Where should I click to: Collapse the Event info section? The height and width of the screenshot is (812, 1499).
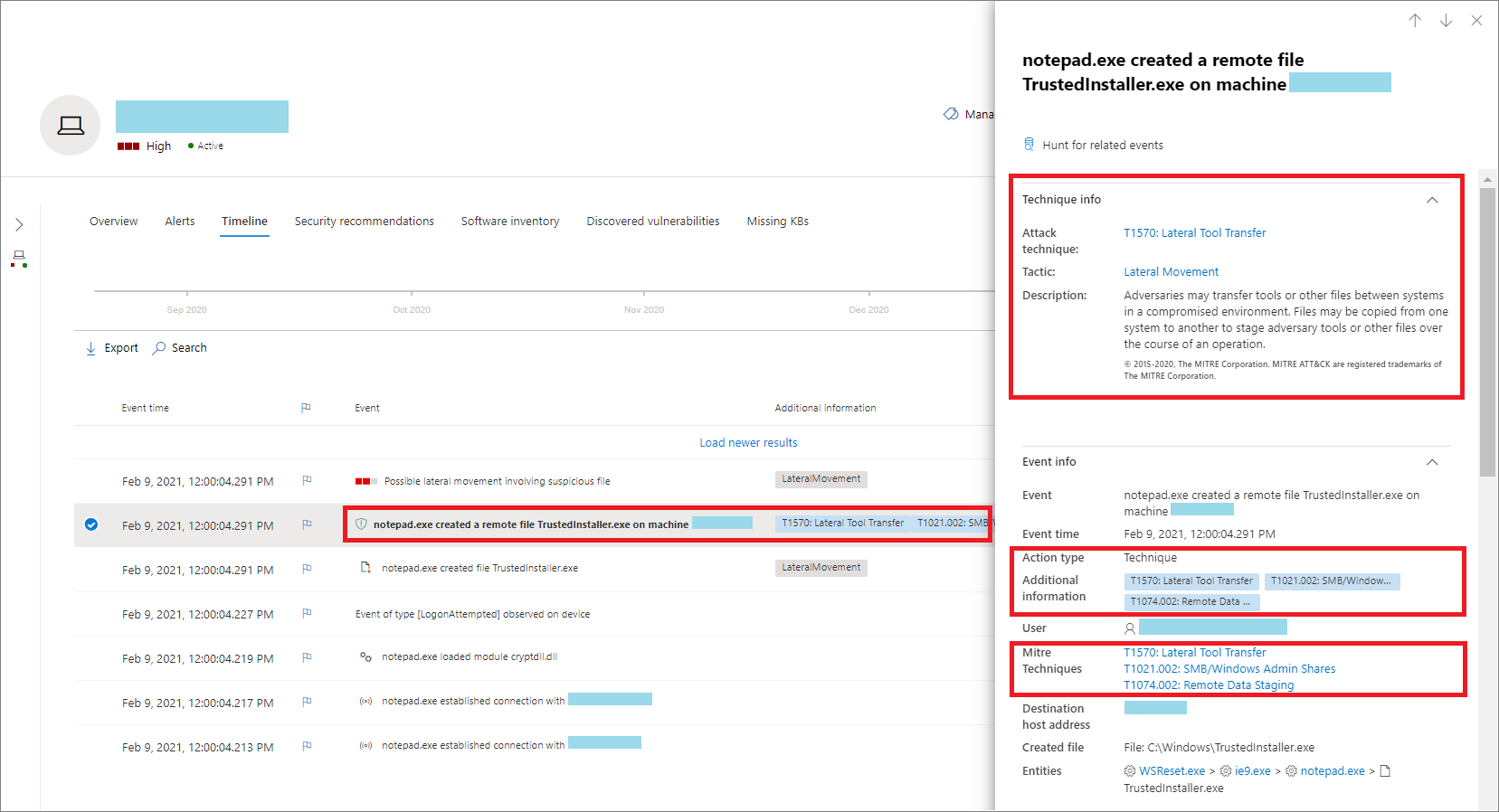(x=1432, y=462)
